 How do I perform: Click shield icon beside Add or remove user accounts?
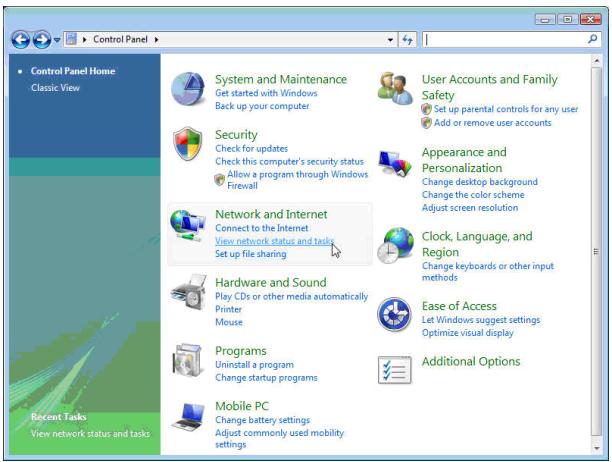click(426, 123)
